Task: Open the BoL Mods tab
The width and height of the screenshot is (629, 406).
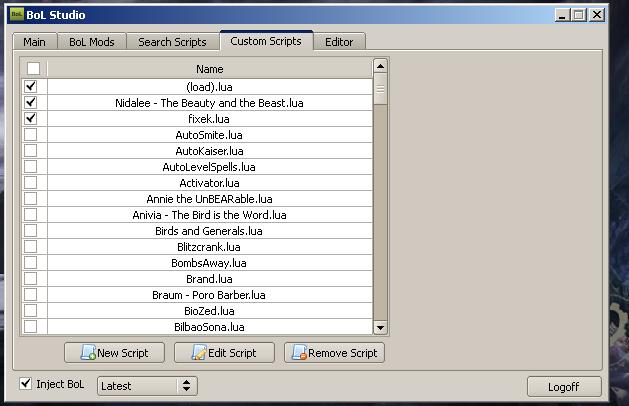Action: 92,42
